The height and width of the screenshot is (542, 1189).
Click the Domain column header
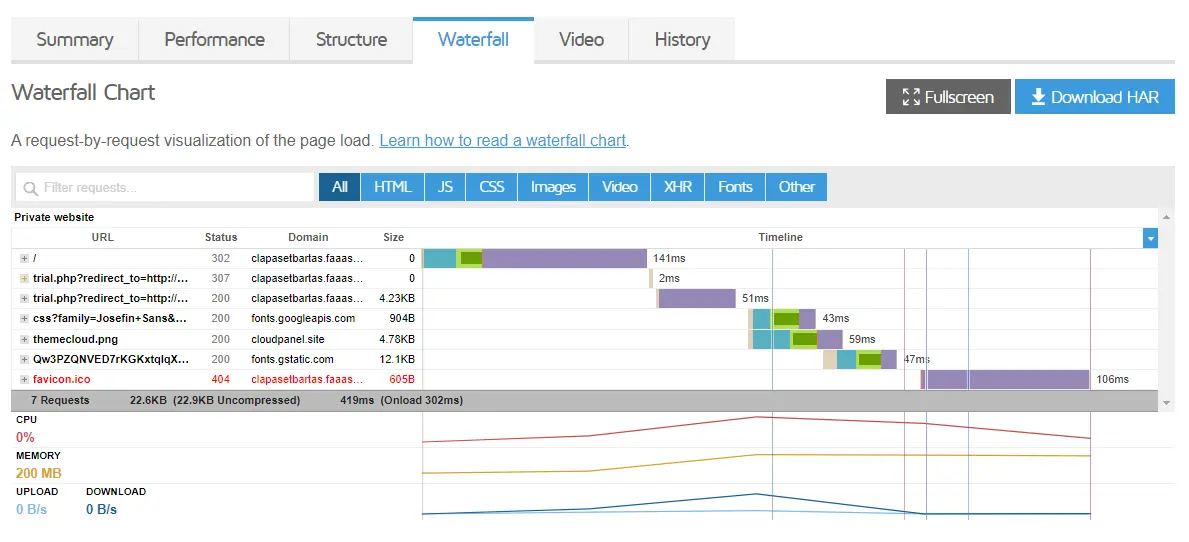(308, 237)
